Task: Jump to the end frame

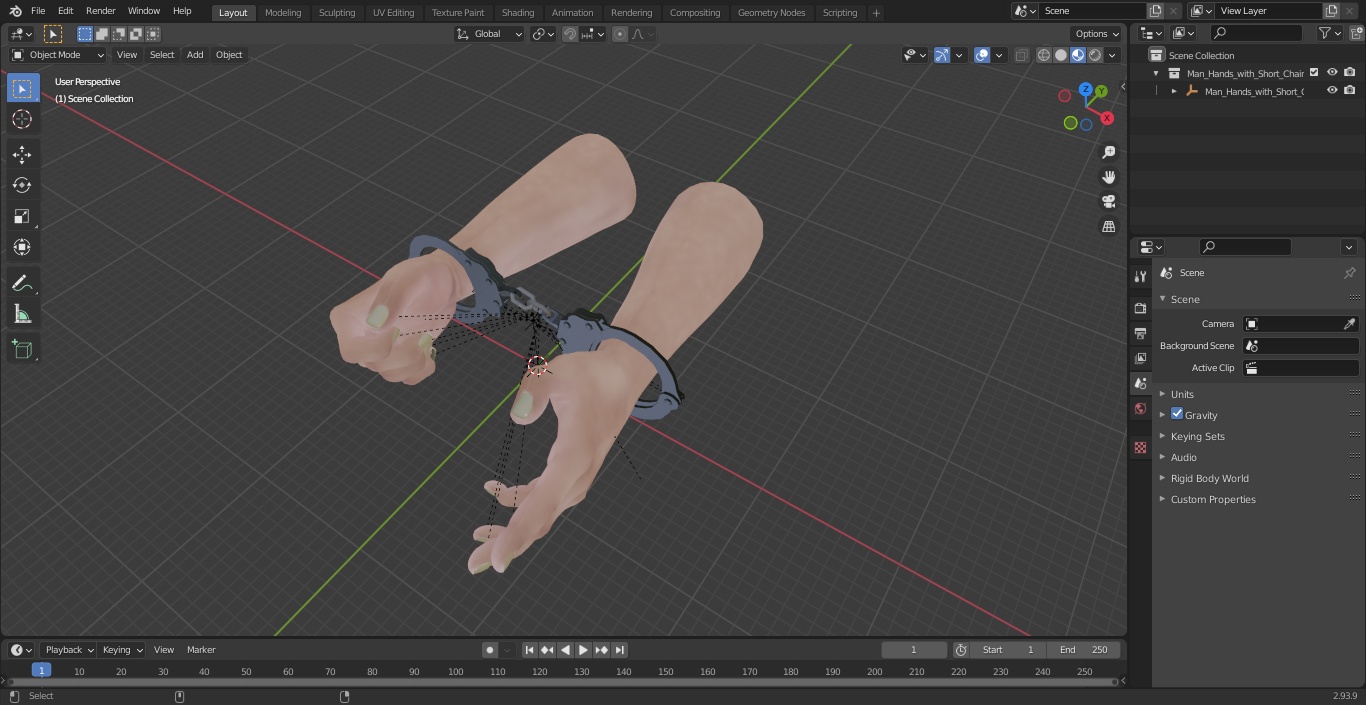Action: point(619,650)
